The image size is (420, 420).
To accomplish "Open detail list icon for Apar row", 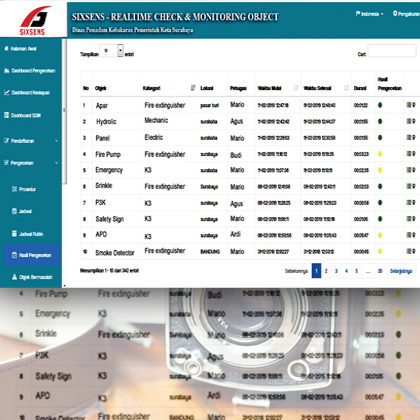I will 409,105.
